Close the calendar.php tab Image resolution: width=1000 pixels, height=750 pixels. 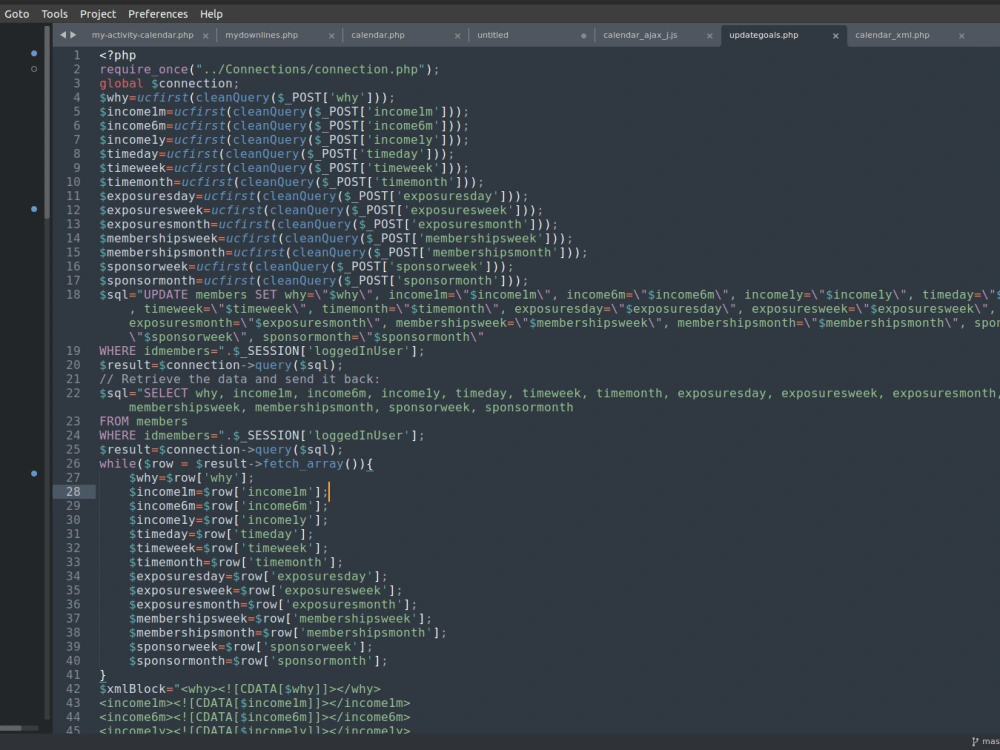point(457,36)
